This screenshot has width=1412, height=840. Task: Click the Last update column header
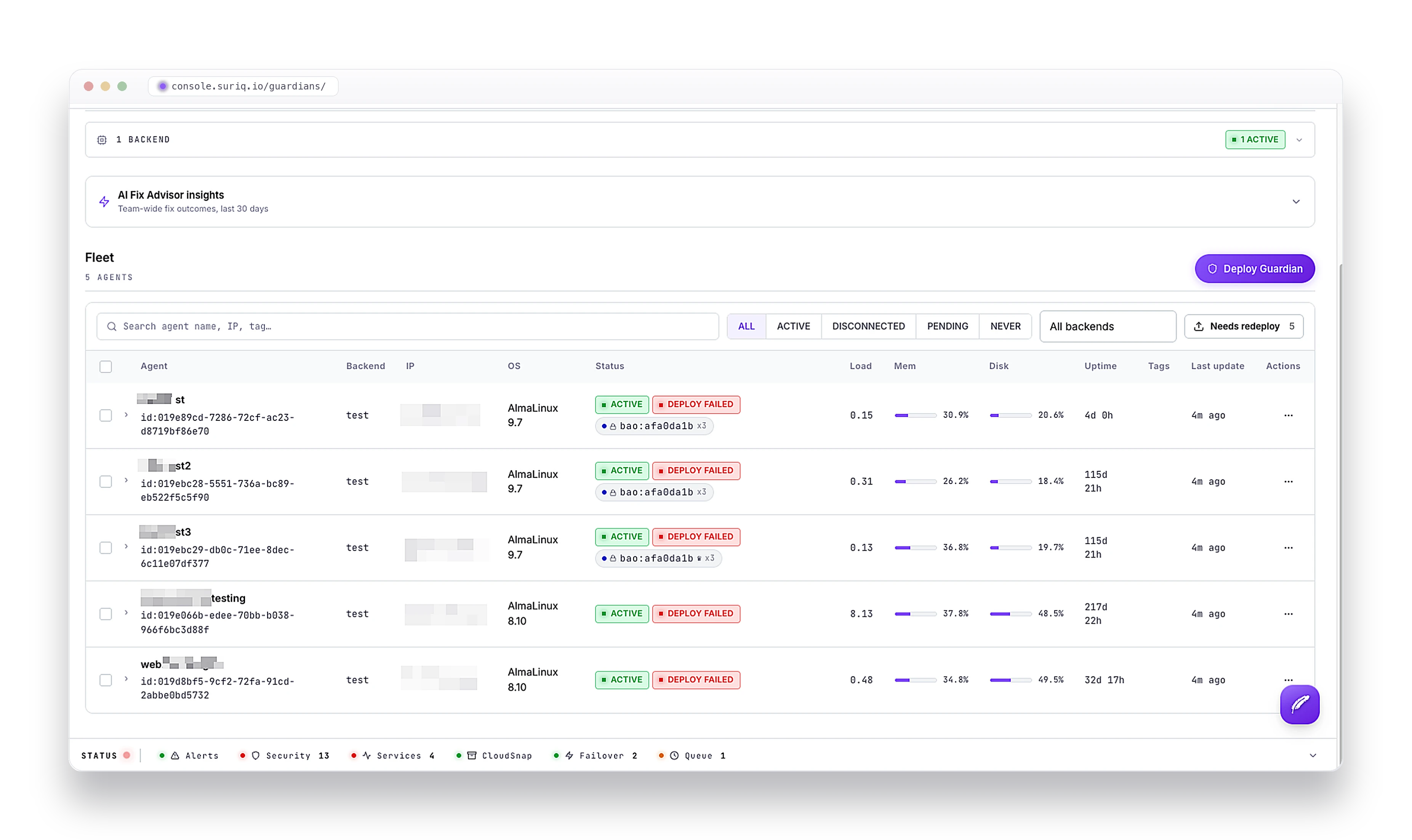[x=1217, y=366]
